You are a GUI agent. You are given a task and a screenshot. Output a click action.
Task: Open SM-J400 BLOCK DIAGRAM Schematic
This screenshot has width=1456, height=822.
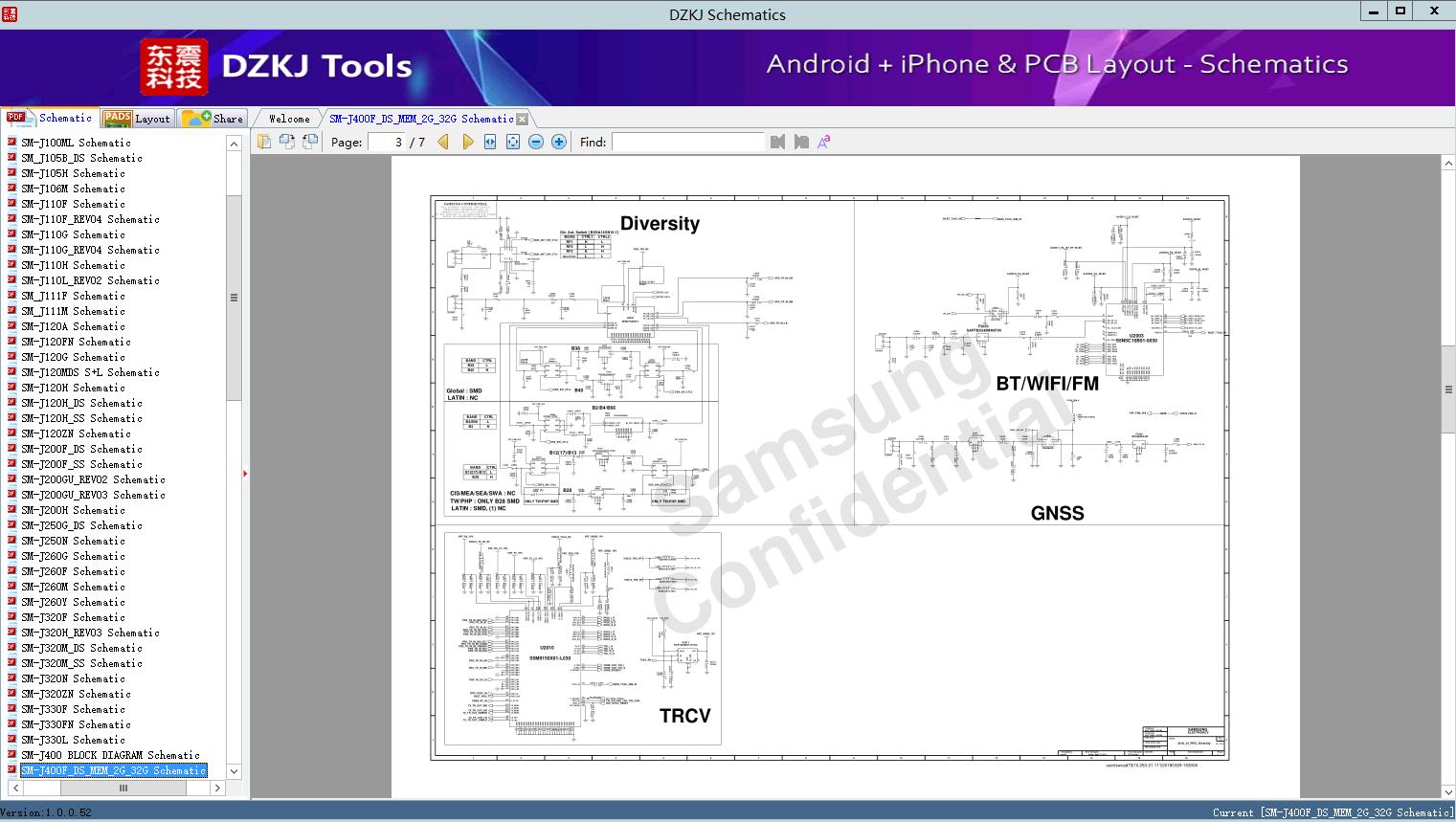tap(110, 755)
